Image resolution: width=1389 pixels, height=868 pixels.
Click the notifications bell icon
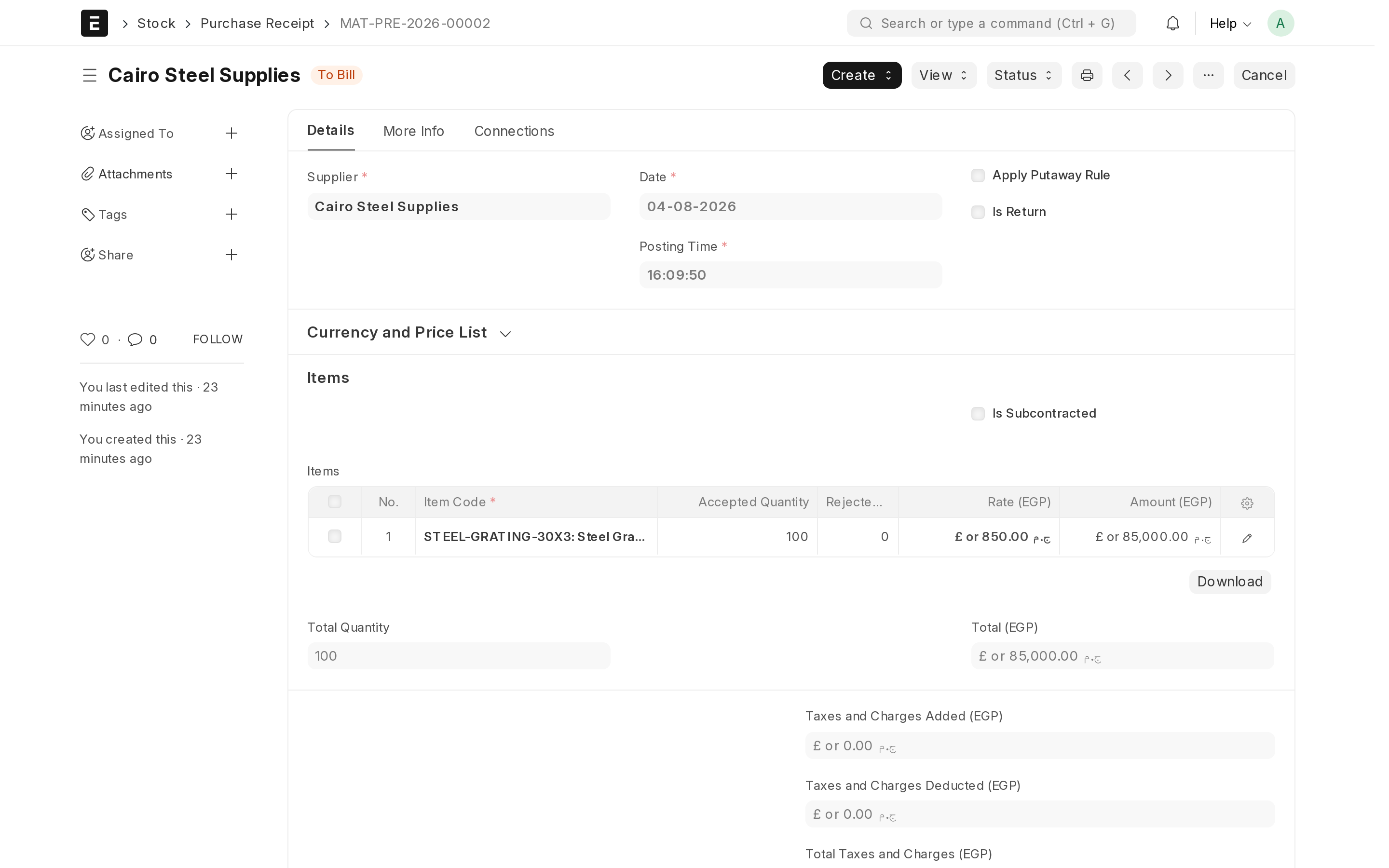coord(1172,23)
